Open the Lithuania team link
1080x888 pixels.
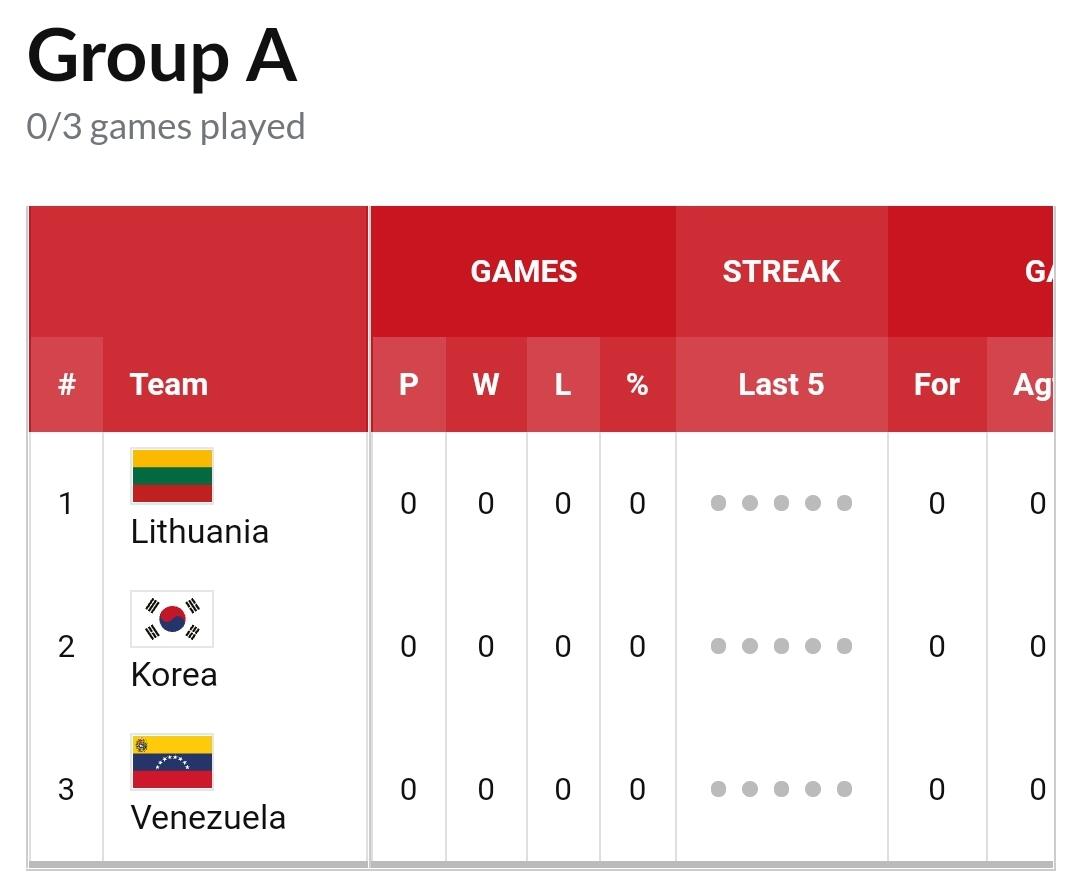[x=200, y=532]
